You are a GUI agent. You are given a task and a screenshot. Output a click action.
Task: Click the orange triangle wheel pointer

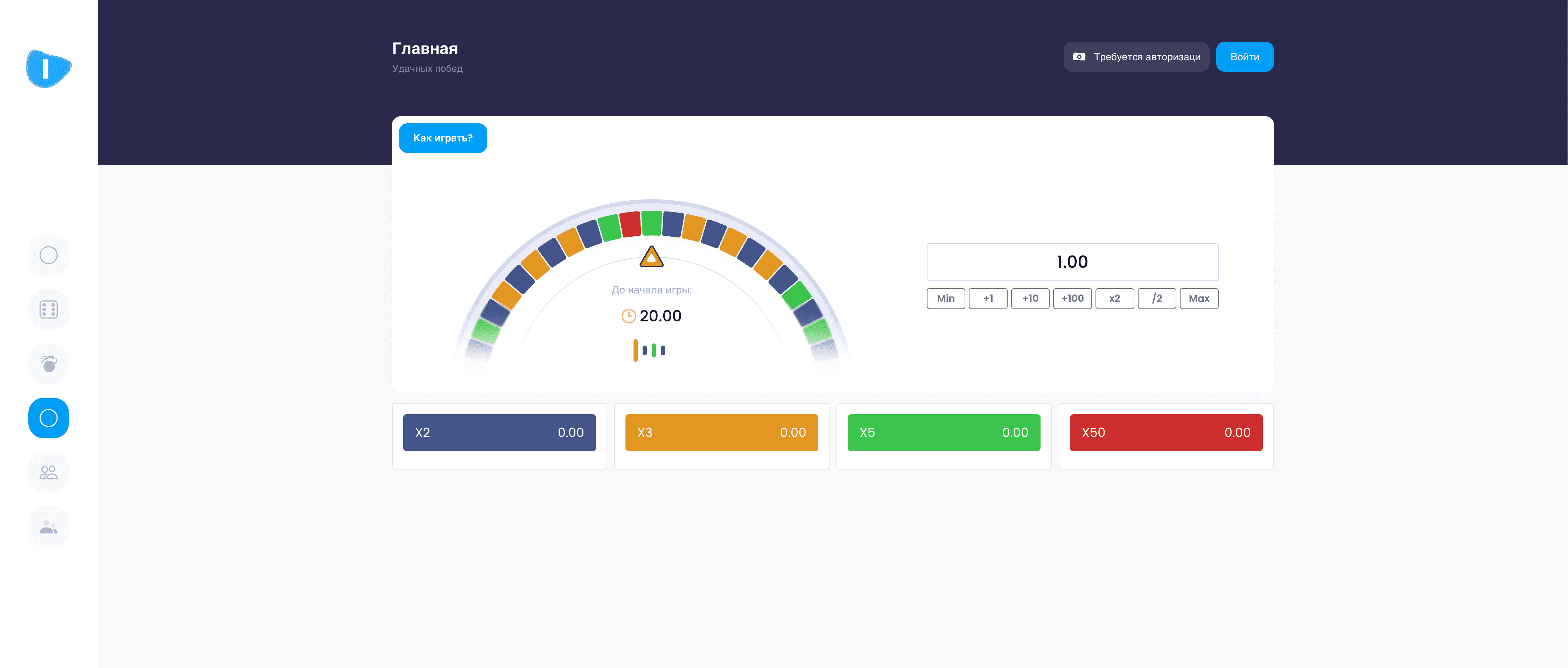651,257
